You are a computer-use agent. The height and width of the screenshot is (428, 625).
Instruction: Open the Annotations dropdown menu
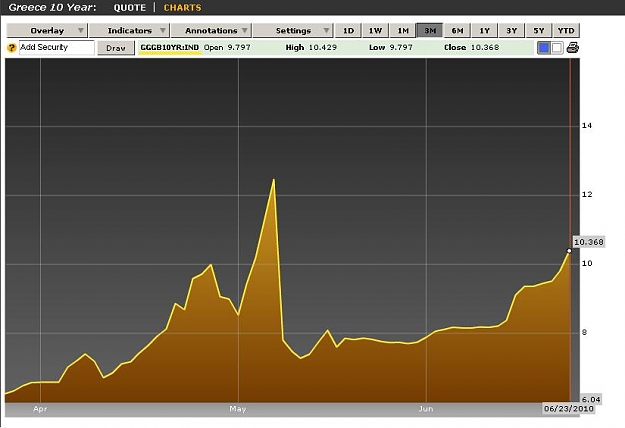(x=211, y=31)
